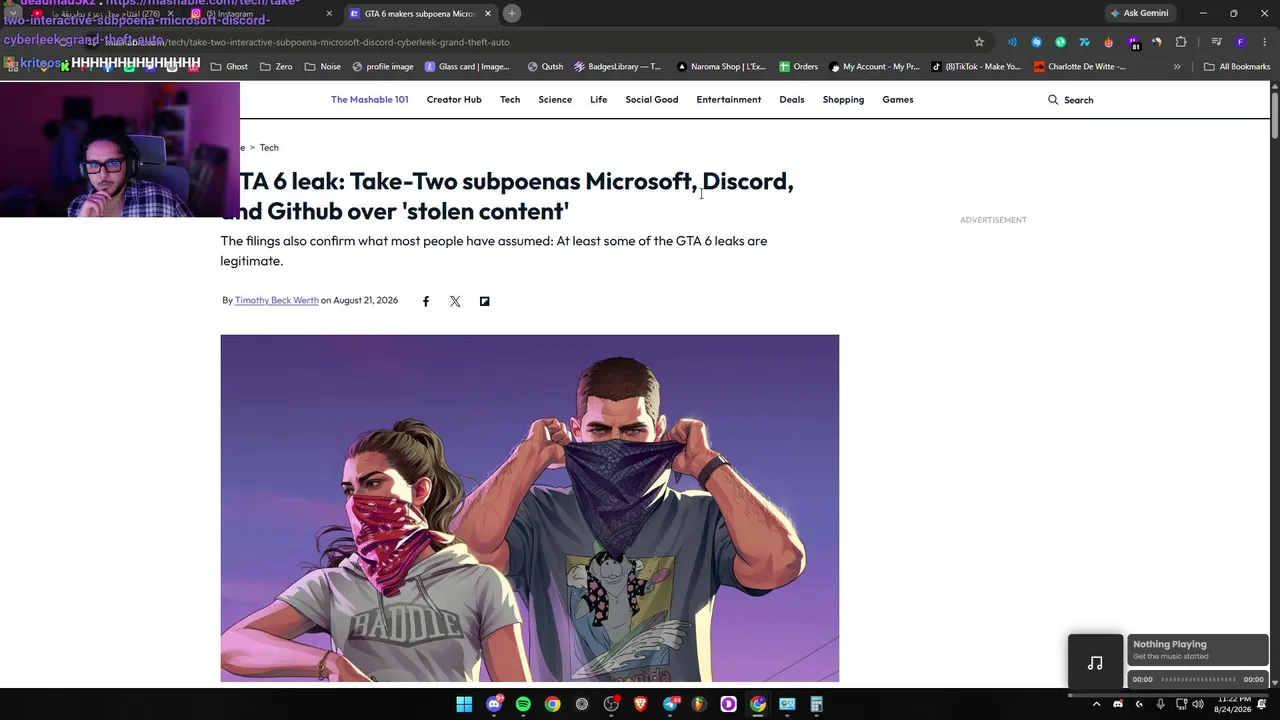Open the Glass card bookmark

(467, 67)
